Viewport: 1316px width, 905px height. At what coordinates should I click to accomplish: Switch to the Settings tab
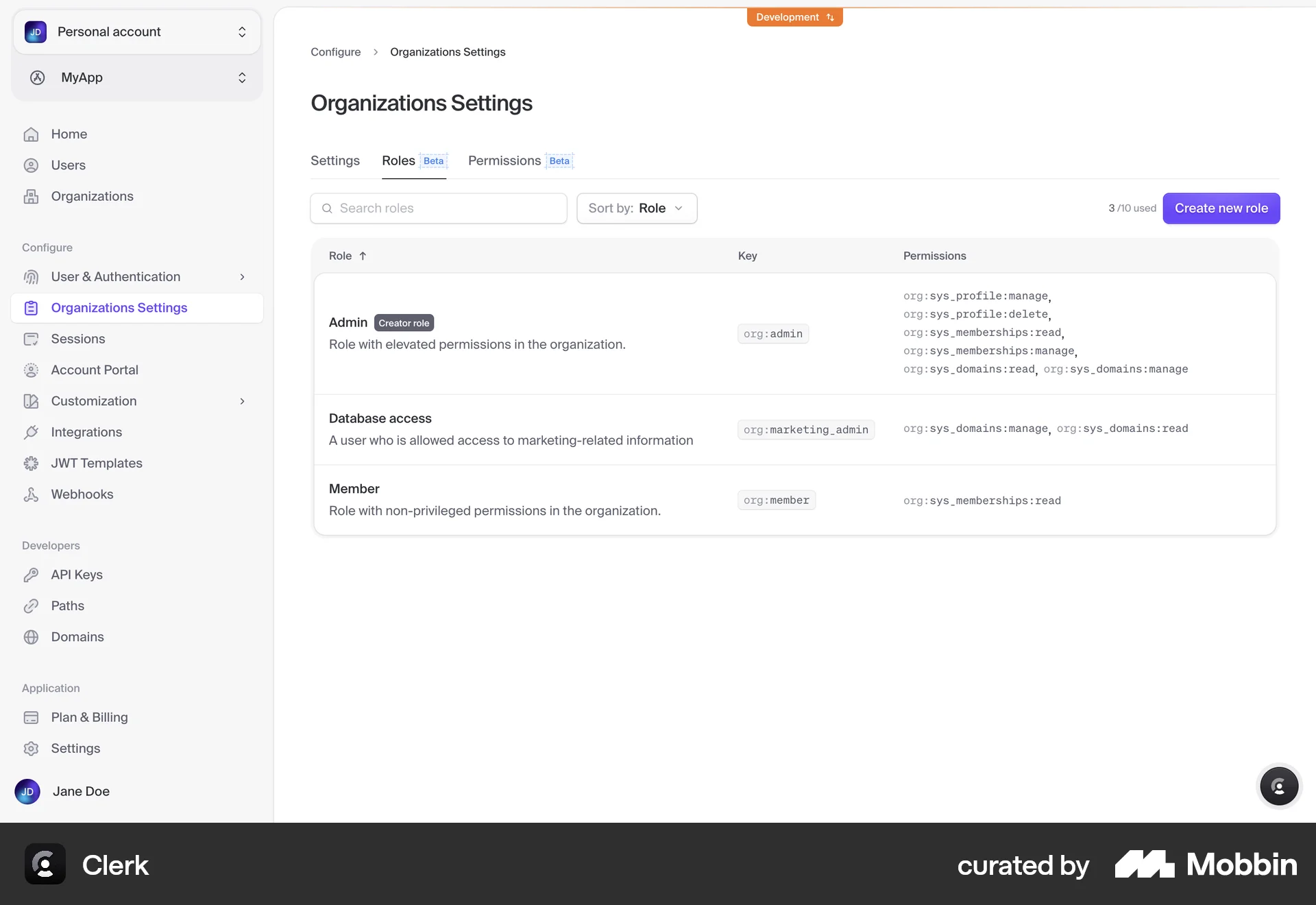point(334,160)
